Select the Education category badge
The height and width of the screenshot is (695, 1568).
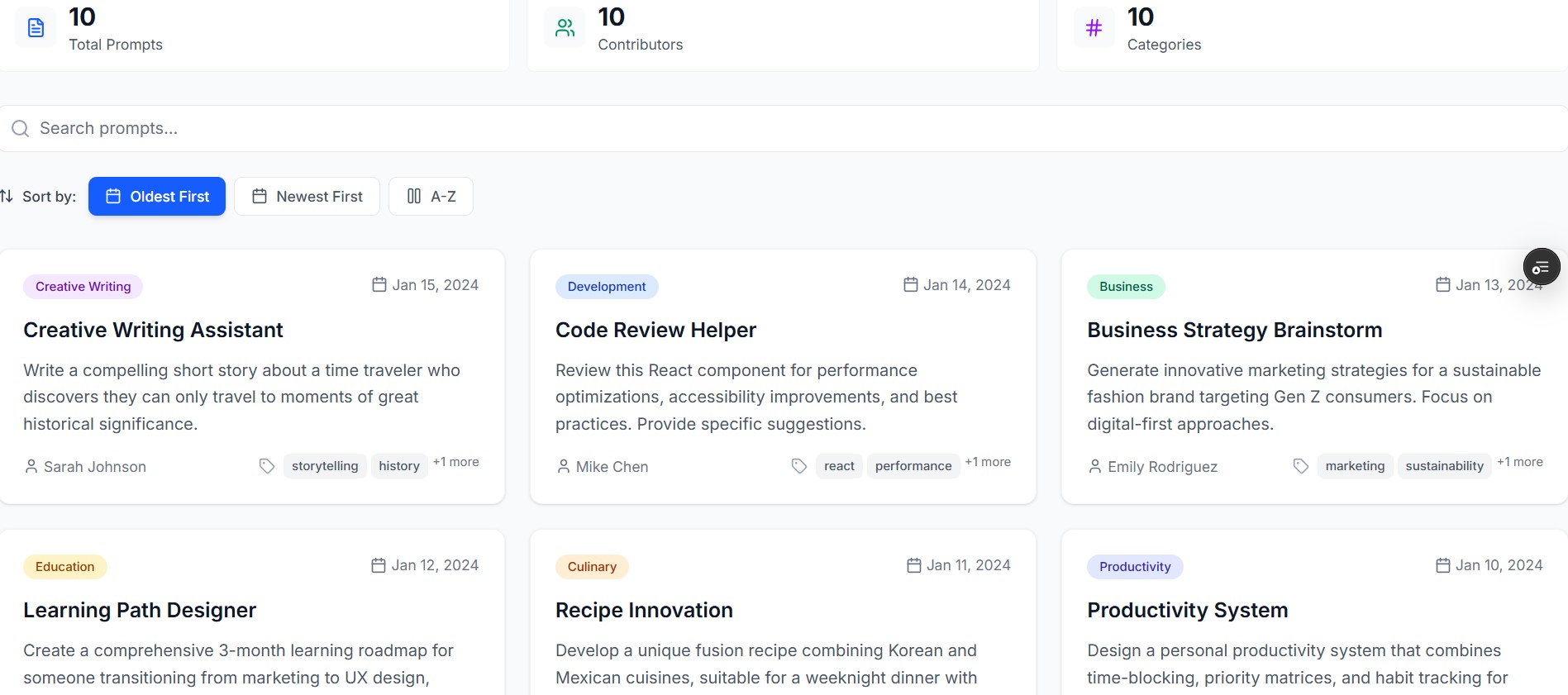coord(65,567)
